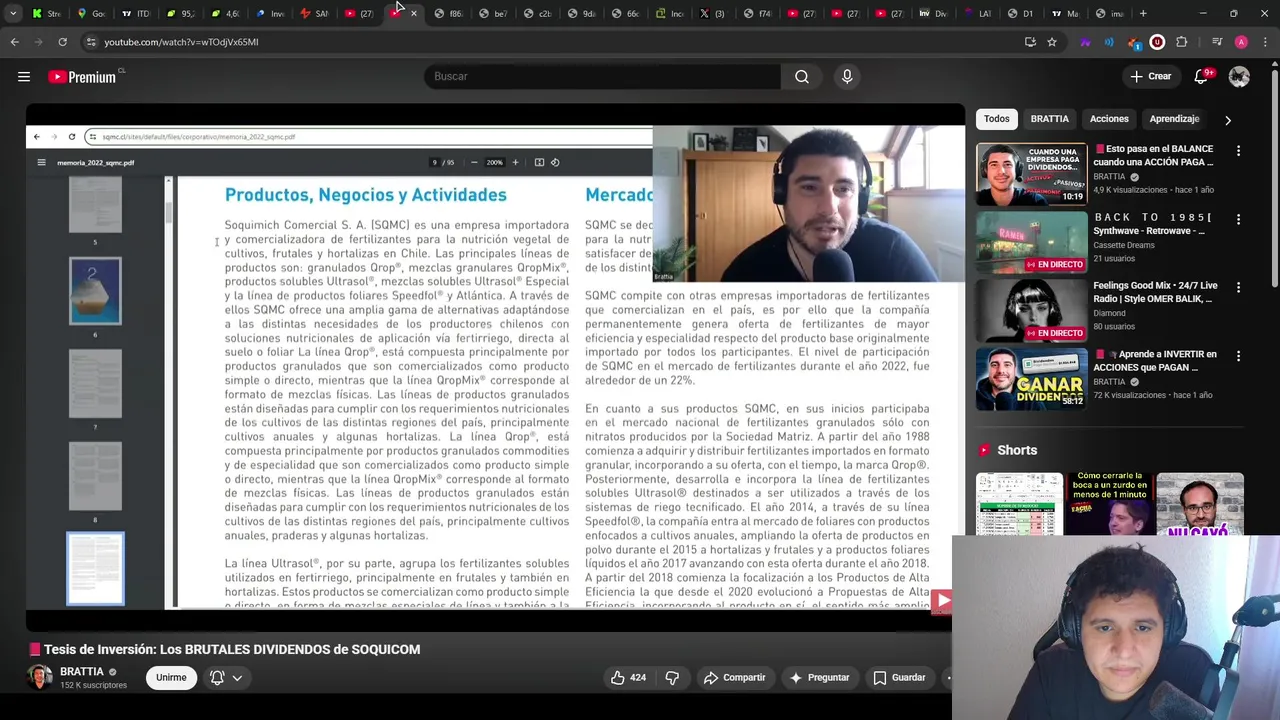Open options for Aprende a INVERTIR video
This screenshot has width=1280, height=720.
pos(1238,356)
